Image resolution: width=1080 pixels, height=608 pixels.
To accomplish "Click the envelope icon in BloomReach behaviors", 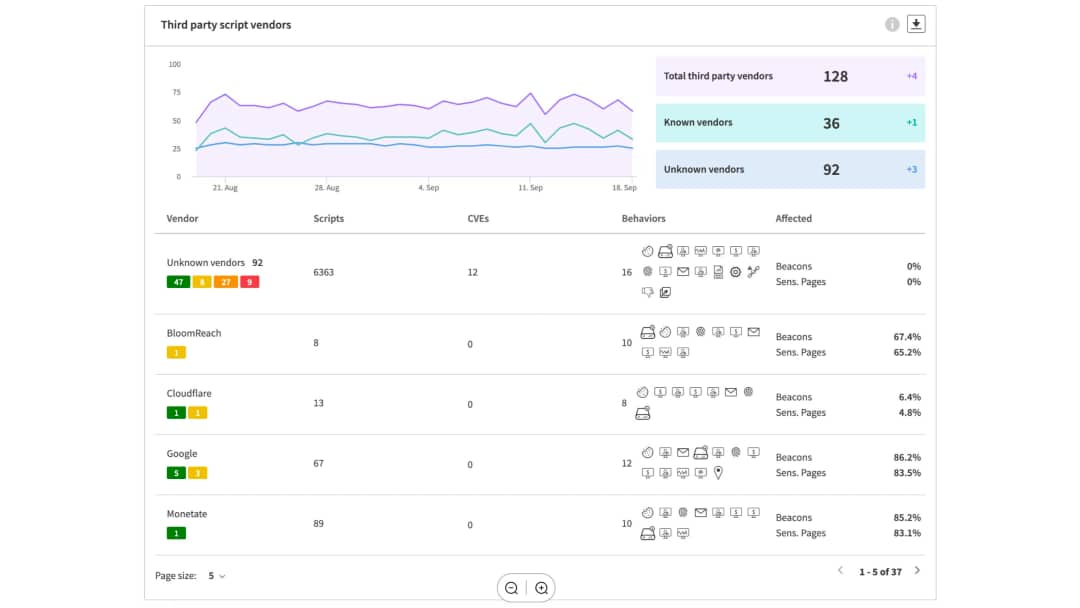I will point(754,332).
